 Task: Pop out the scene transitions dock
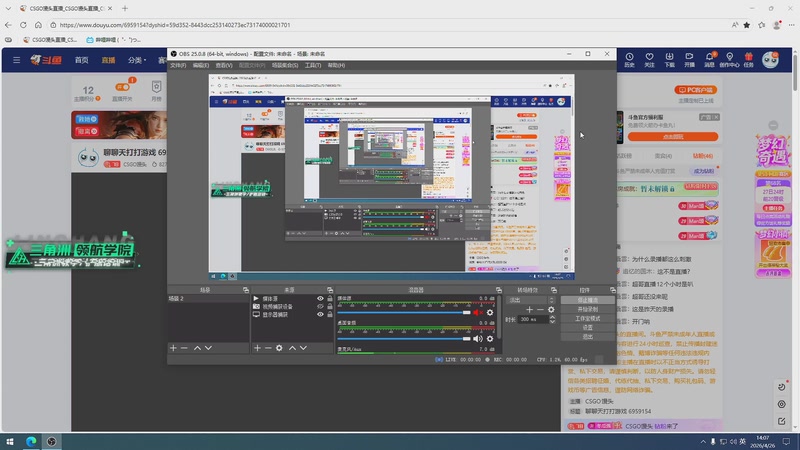coord(554,290)
